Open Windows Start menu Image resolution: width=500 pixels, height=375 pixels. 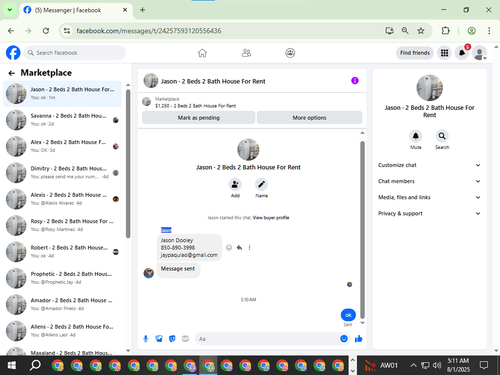click(12, 365)
